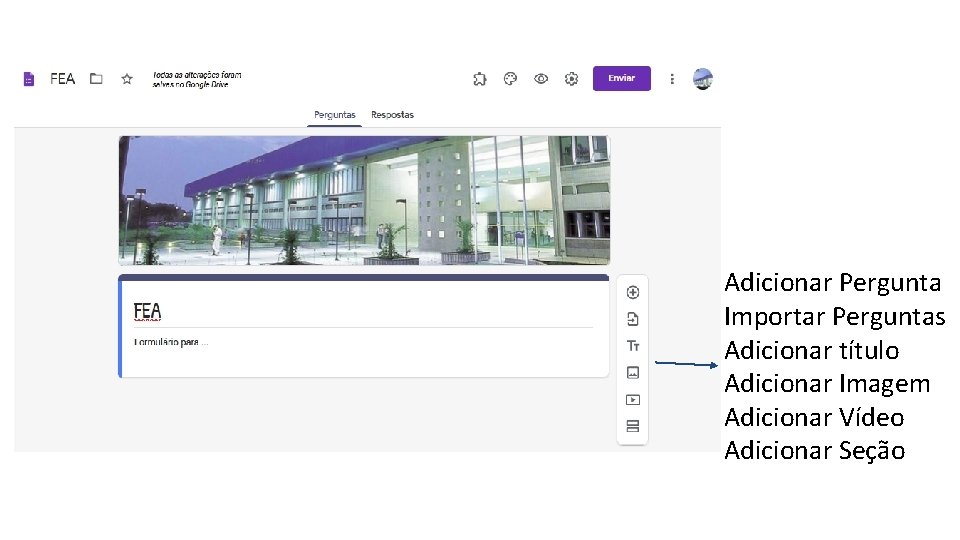The image size is (960, 540).
Task: Open the theme palette customizer
Action: [510, 78]
